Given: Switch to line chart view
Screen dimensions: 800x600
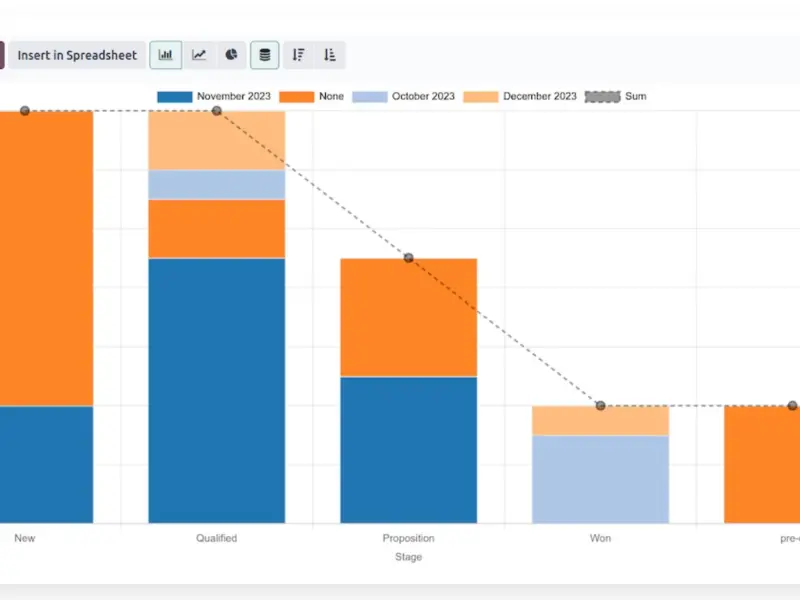Looking at the screenshot, I should click(x=199, y=55).
